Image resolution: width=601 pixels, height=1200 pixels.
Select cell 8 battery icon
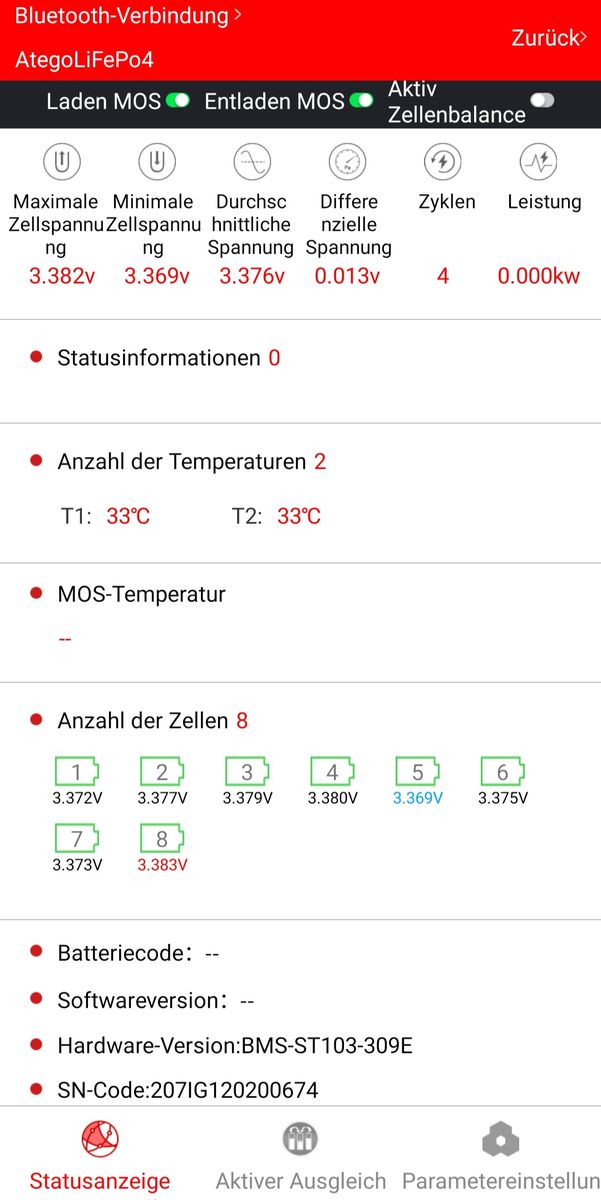[x=162, y=839]
